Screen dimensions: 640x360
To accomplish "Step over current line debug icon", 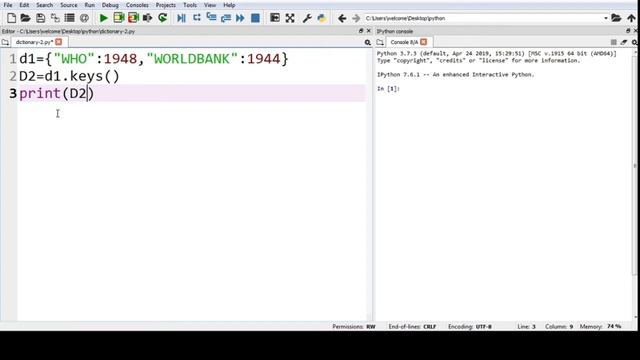I will coord(197,18).
